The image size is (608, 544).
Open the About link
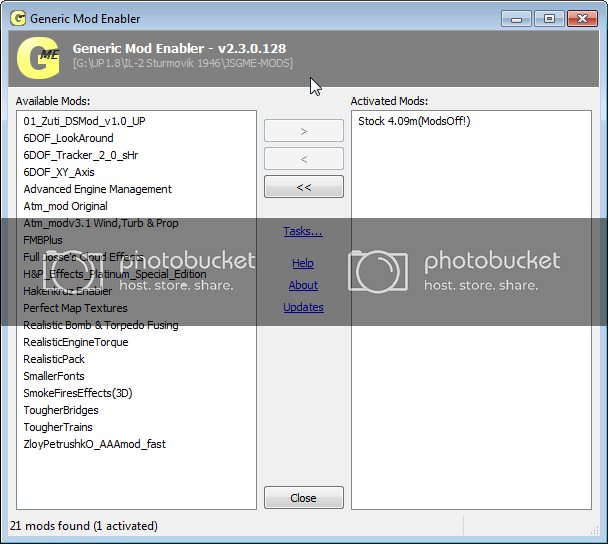303,285
